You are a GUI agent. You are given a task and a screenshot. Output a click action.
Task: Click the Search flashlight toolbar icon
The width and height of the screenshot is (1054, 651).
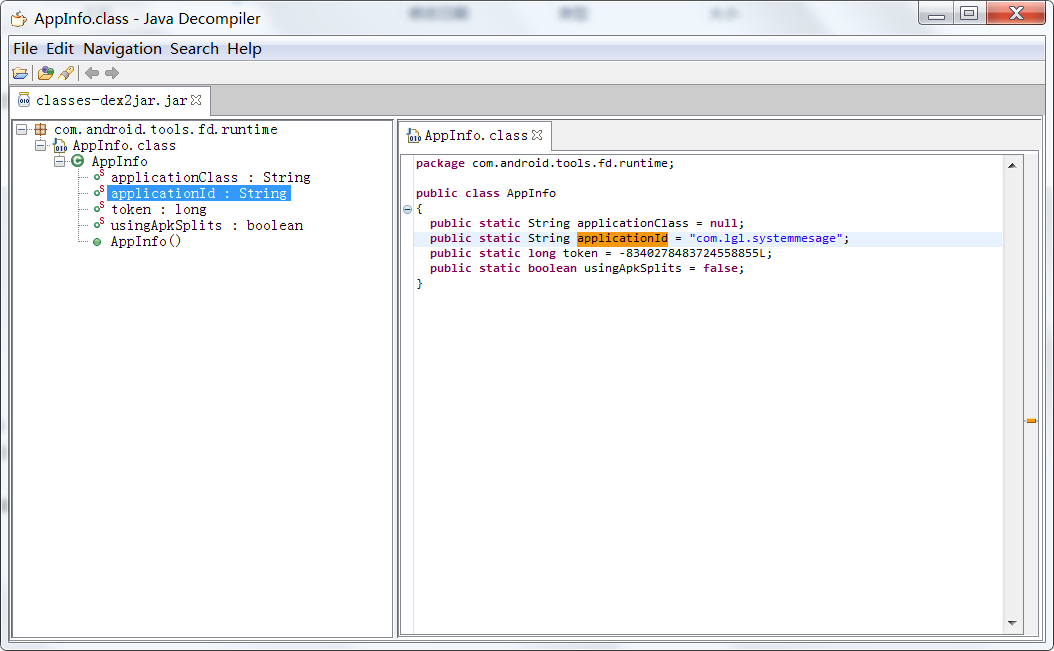66,73
